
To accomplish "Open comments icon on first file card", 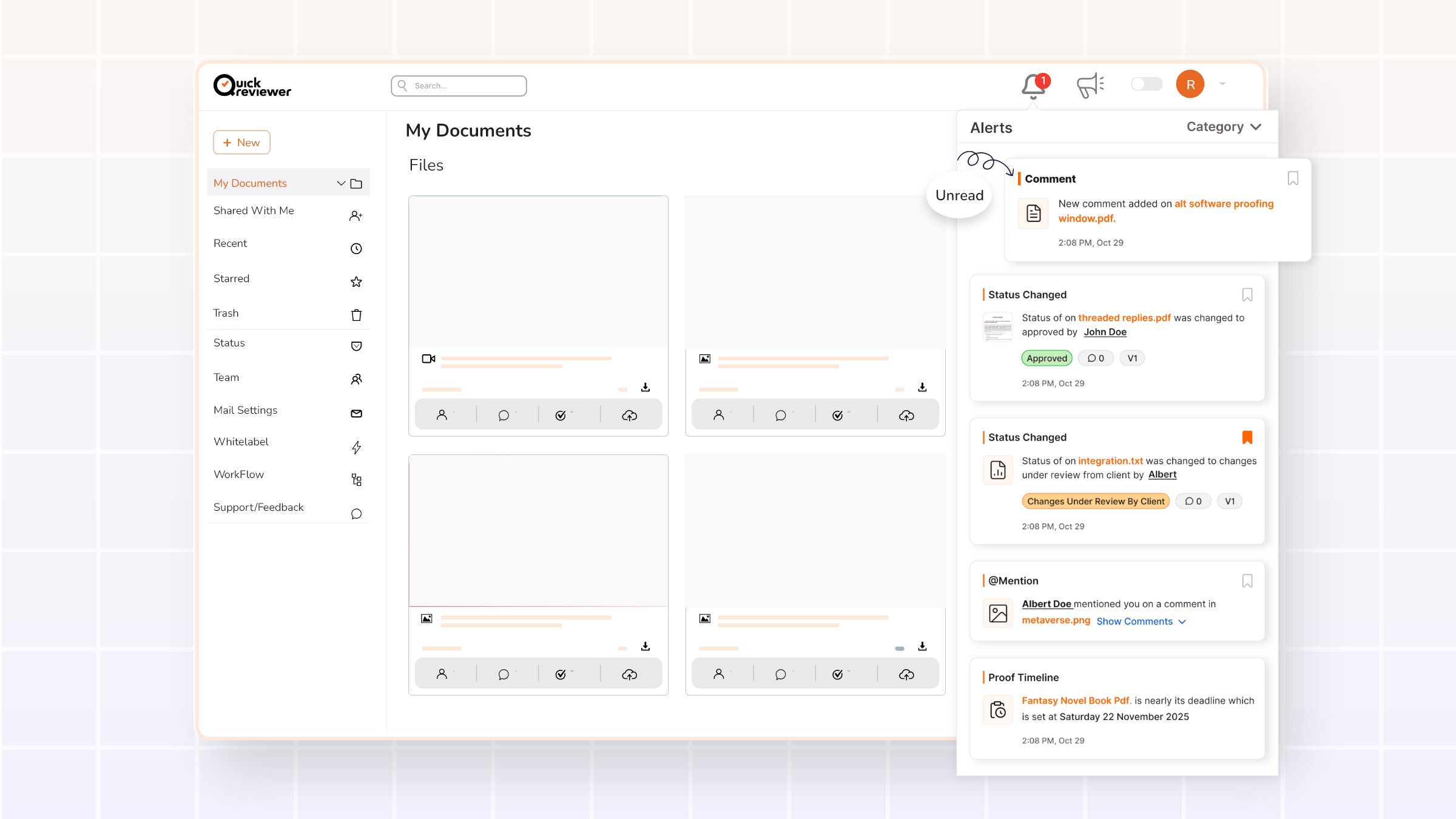I will (x=504, y=416).
